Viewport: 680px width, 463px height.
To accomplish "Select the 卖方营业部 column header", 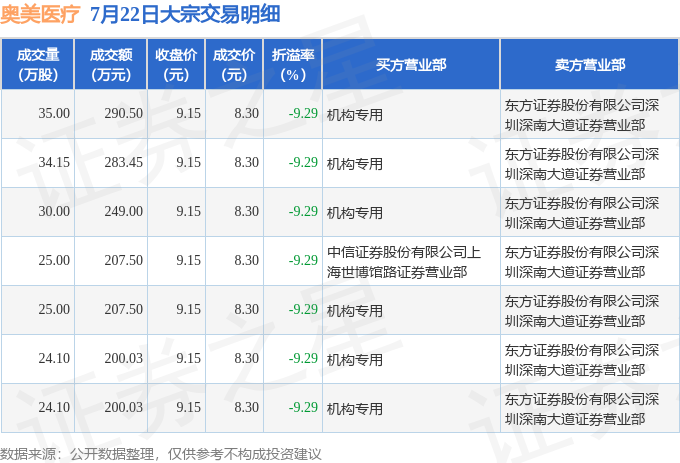I will click(x=590, y=65).
